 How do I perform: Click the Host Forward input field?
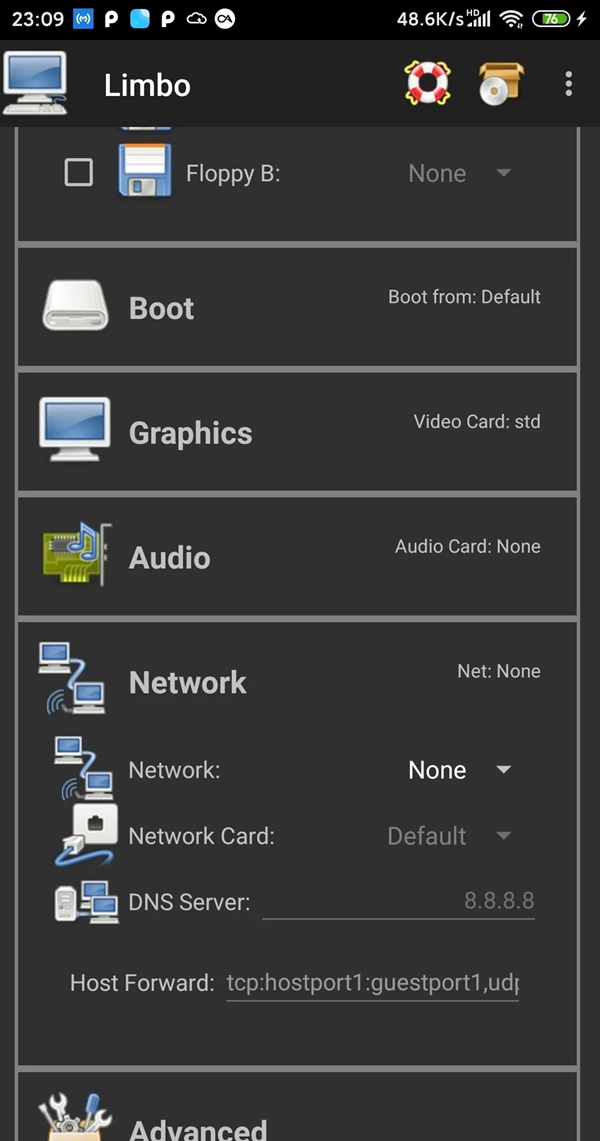372,984
